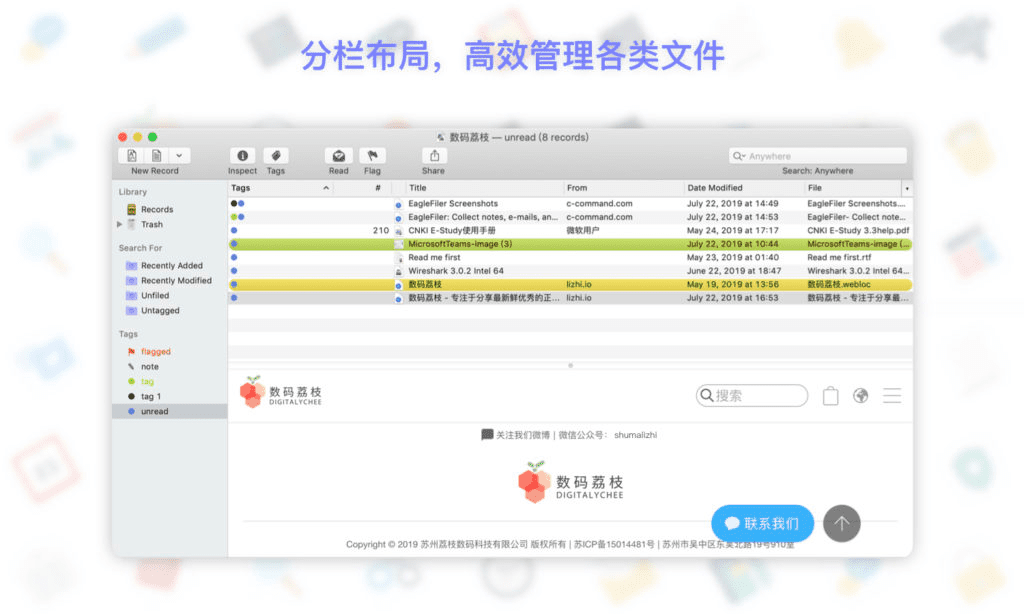Sort by the Date Modified column header
The image size is (1024, 614).
(x=744, y=188)
